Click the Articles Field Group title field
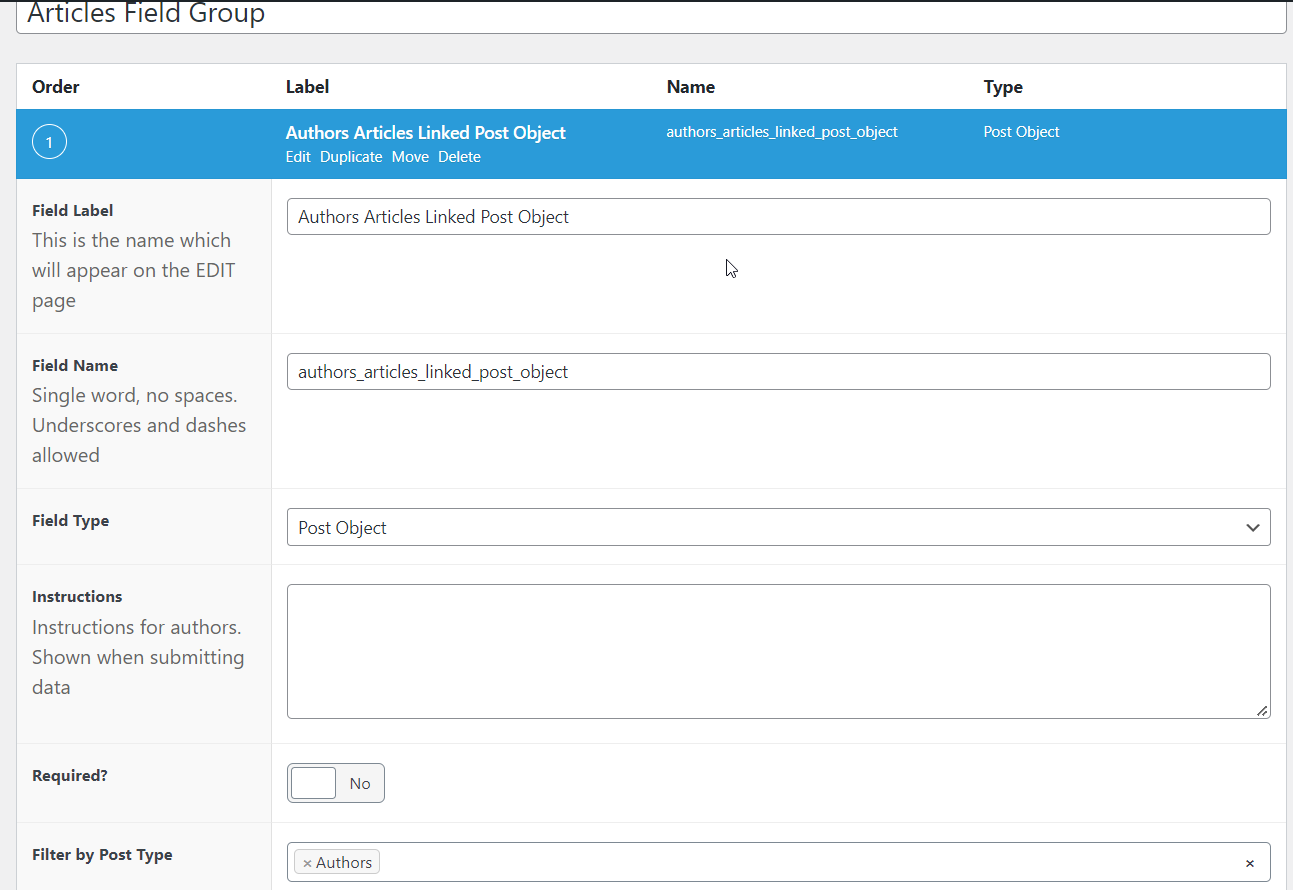 (x=650, y=15)
